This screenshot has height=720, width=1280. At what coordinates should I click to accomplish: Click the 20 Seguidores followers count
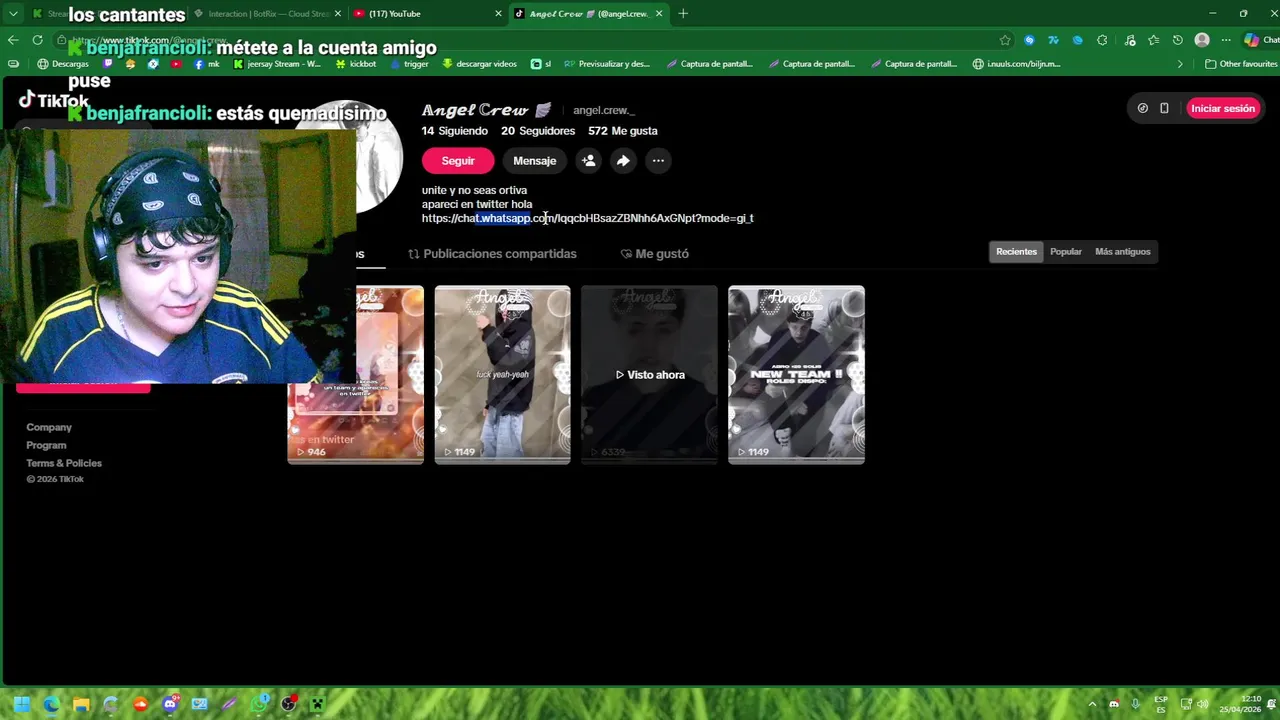point(538,131)
